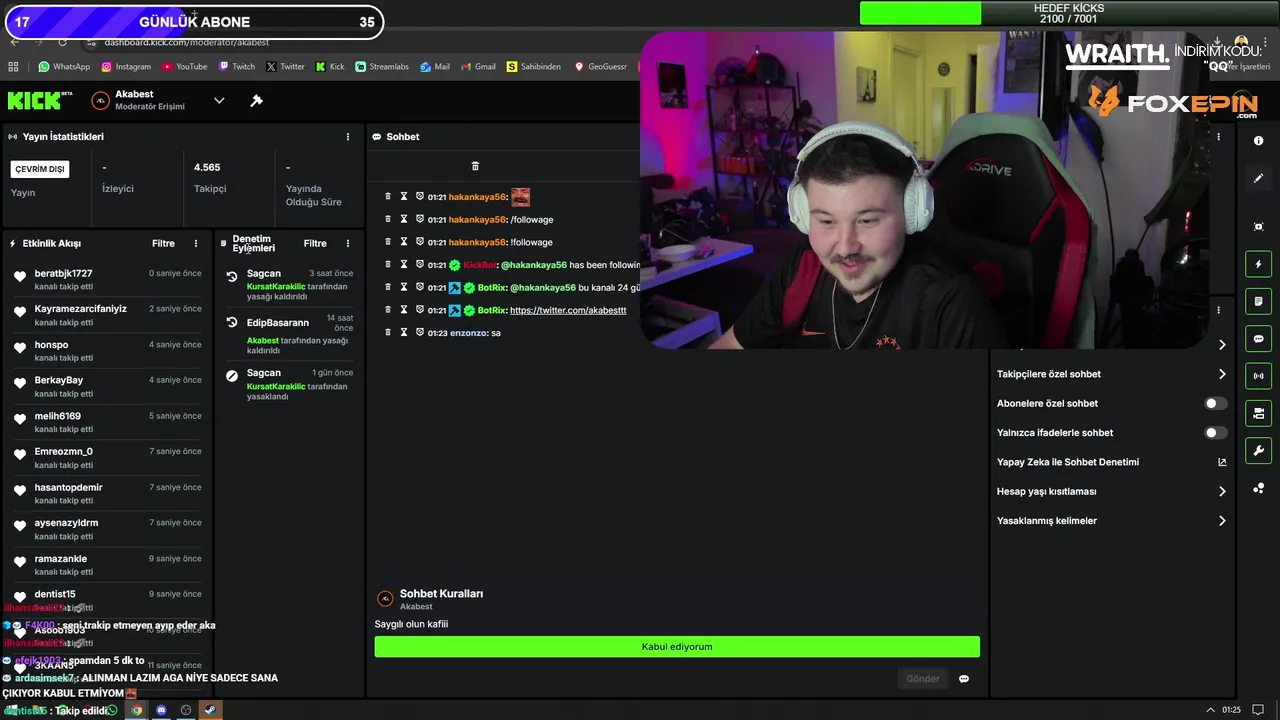This screenshot has width=1280, height=720.
Task: Open the GeoGuessr bookmark
Action: pyautogui.click(x=600, y=67)
